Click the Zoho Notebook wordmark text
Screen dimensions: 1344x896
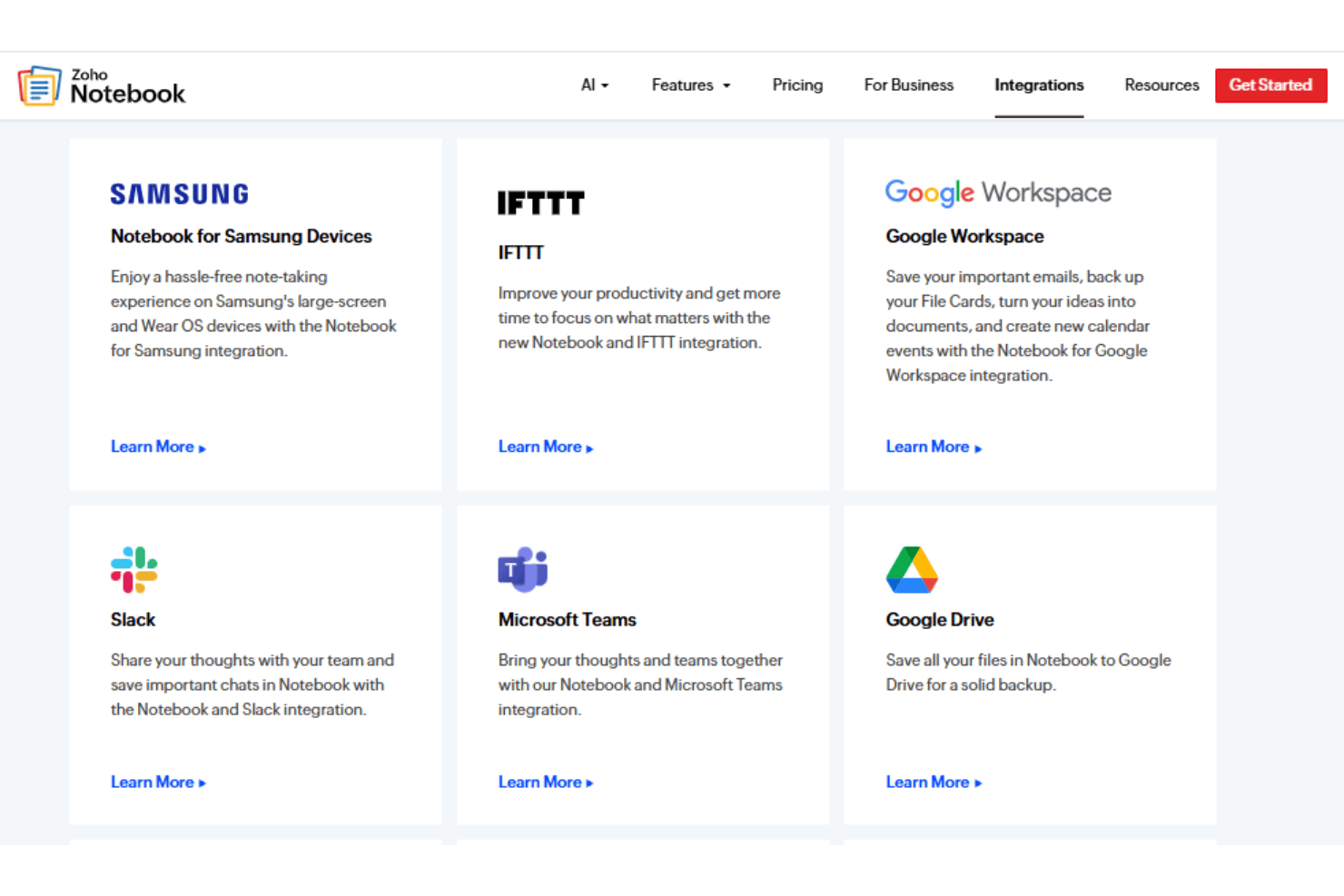[x=127, y=86]
